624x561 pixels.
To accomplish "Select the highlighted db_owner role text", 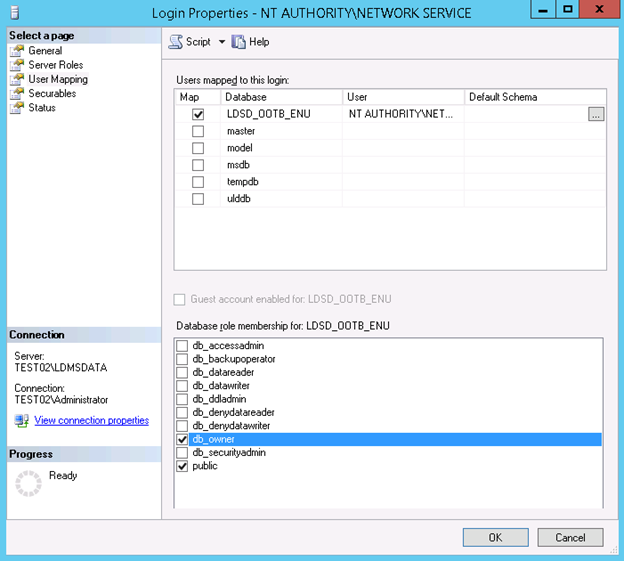I will pyautogui.click(x=213, y=439).
